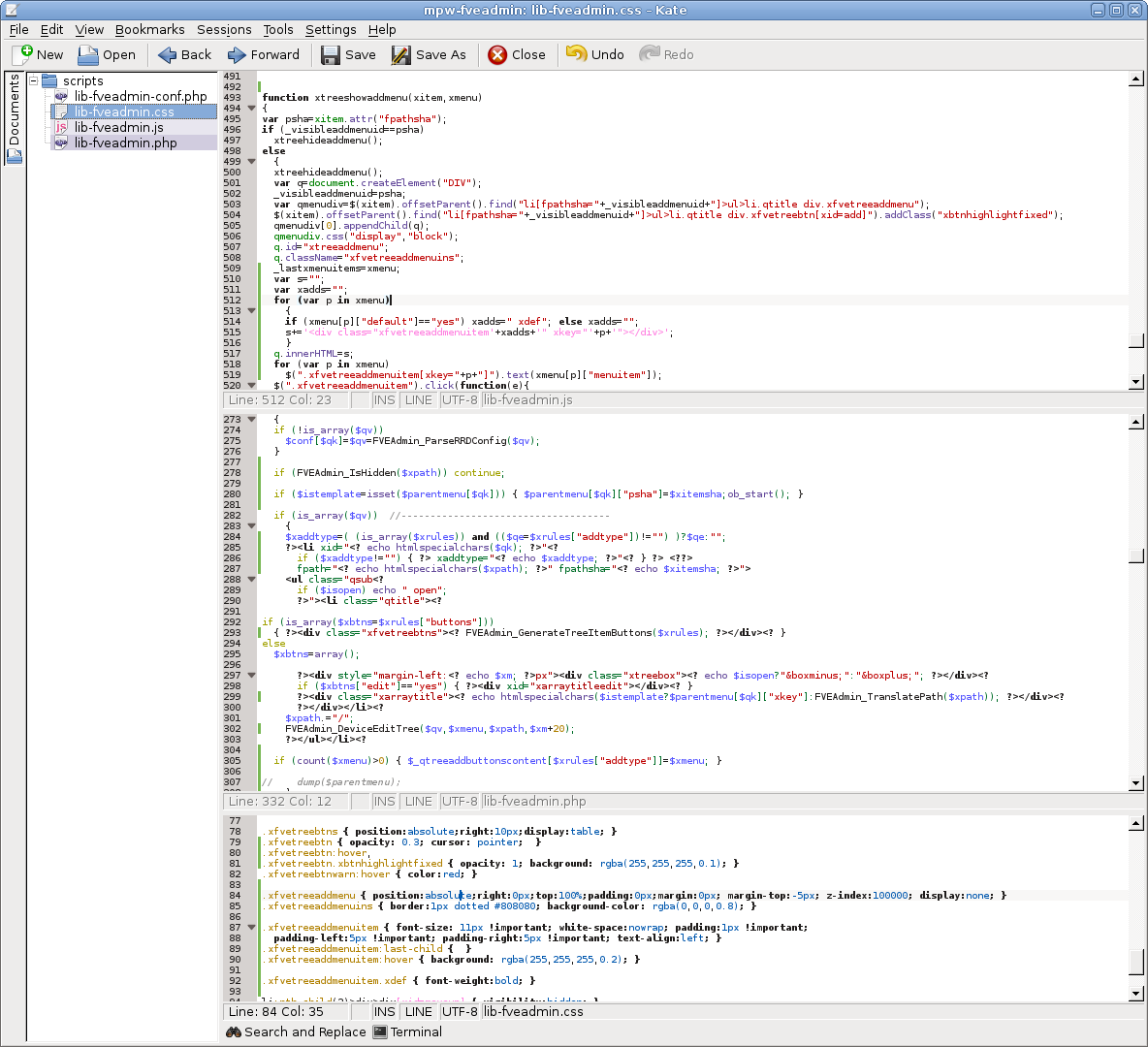Open the Bookmarks menu
The image size is (1148, 1047).
click(x=150, y=29)
